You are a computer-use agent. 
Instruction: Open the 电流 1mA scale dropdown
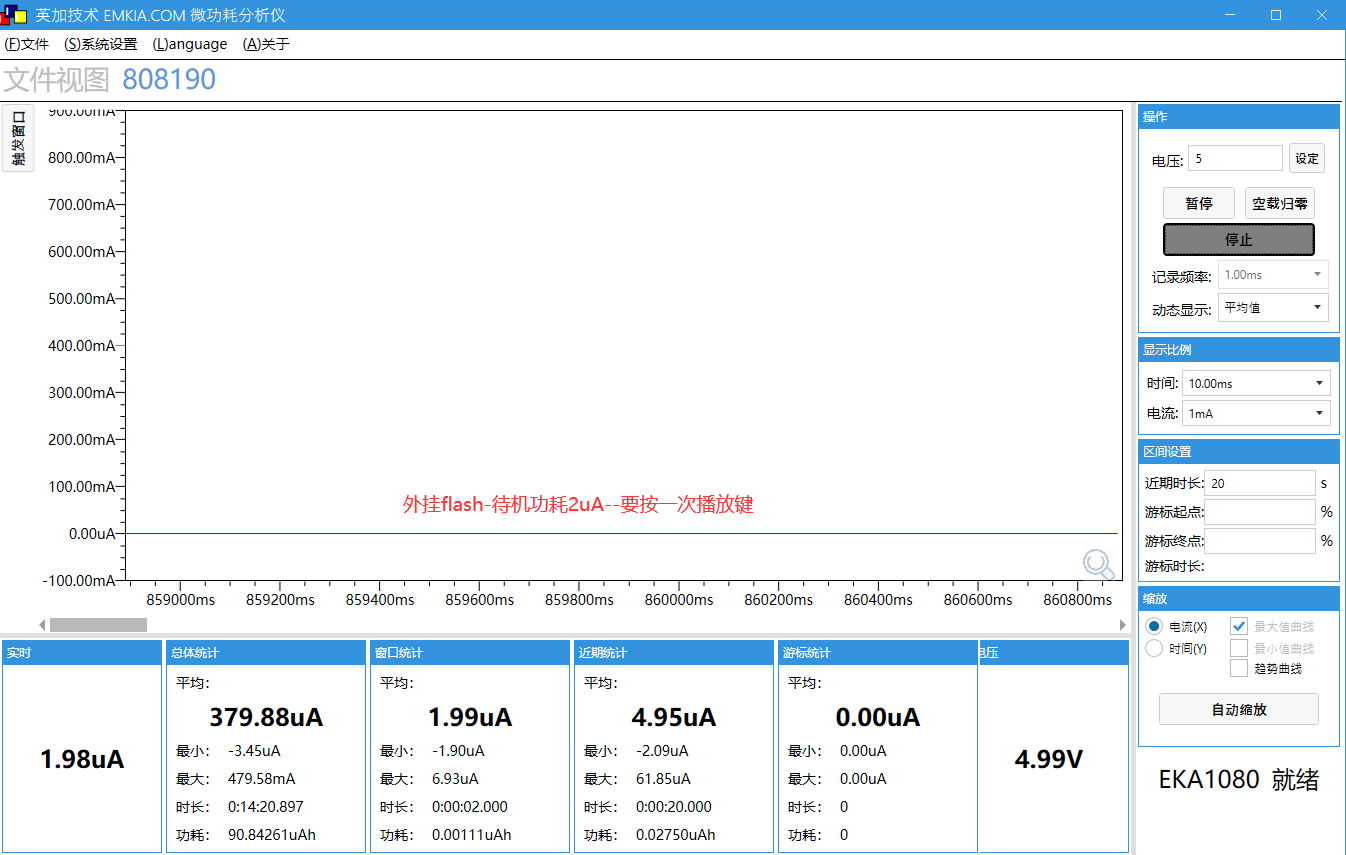1256,413
